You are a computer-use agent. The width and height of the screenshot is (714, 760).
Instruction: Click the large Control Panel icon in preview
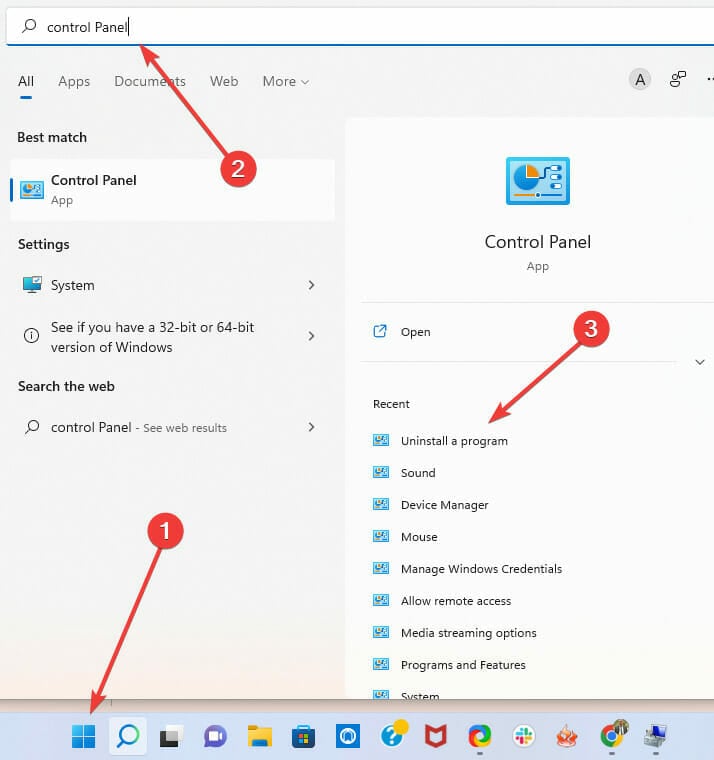coord(538,181)
